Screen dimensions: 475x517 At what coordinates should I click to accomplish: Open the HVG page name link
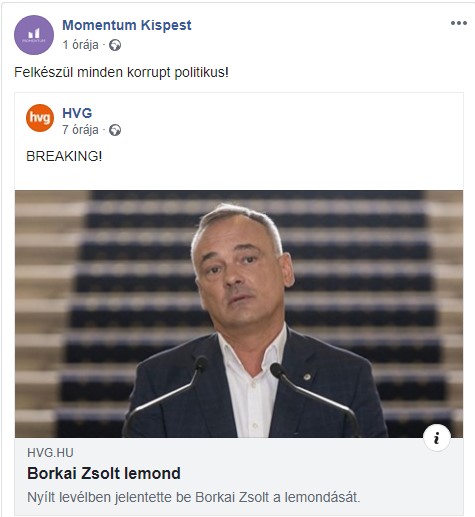[77, 113]
